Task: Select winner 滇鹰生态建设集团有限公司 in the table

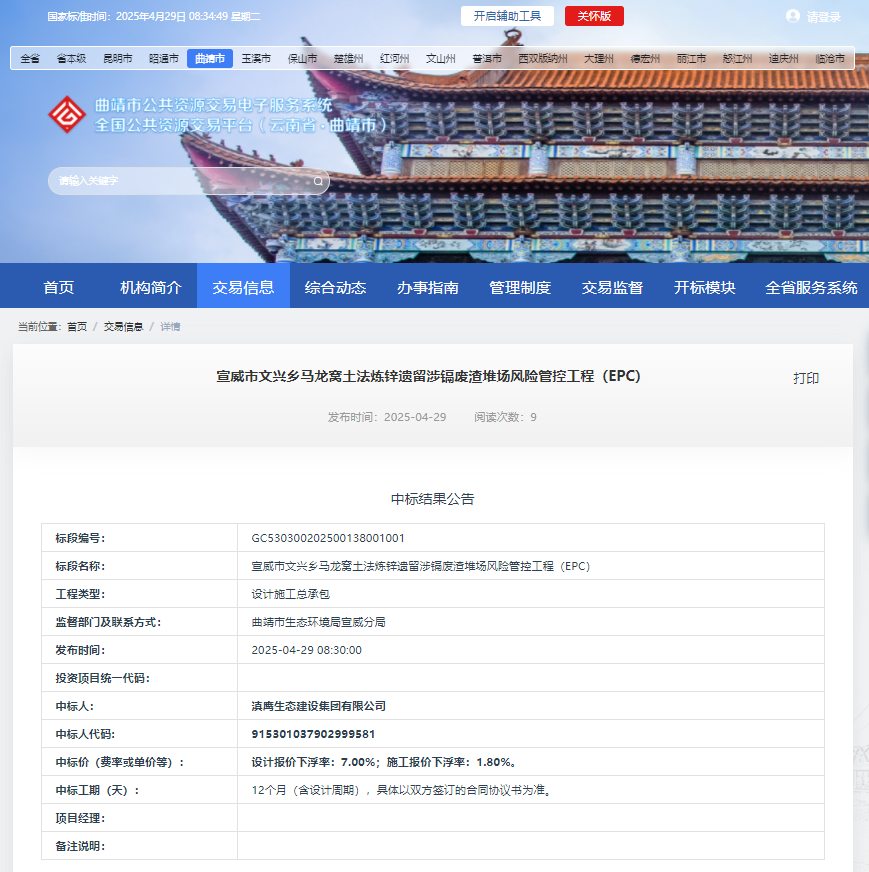Action: (318, 706)
